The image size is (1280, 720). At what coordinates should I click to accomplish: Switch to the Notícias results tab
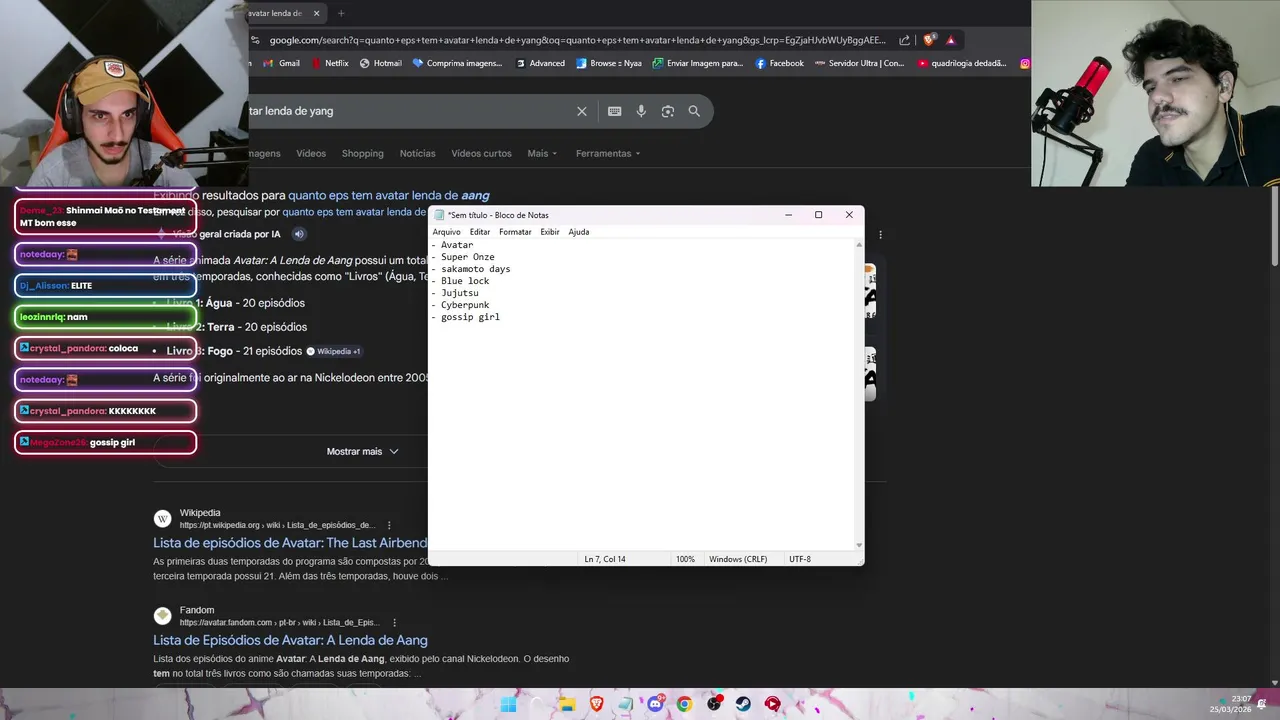tap(417, 153)
